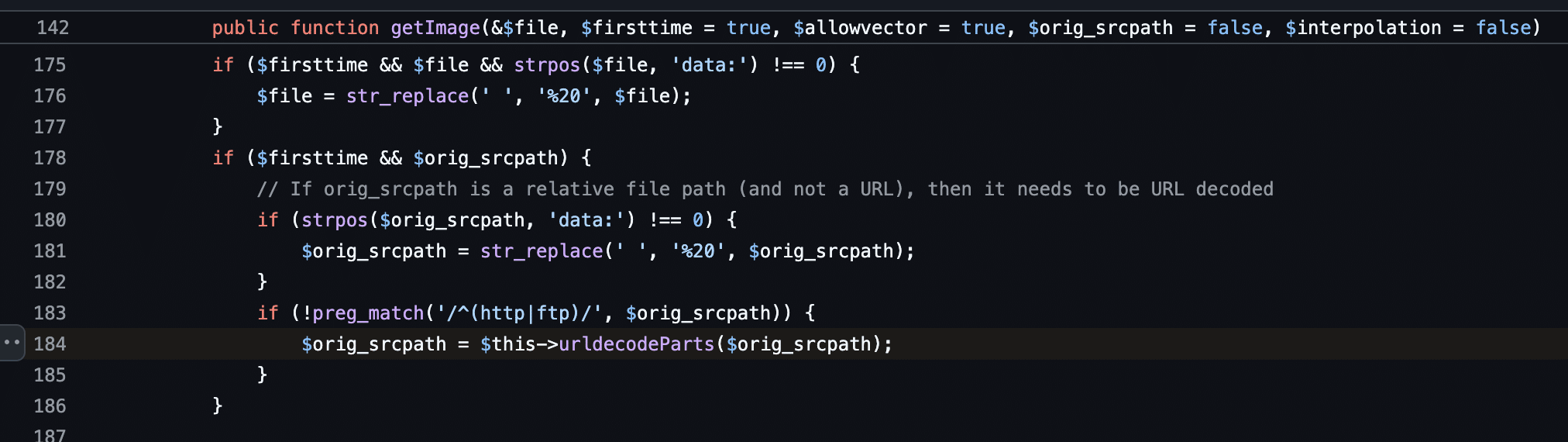
Task: Click strpos on line 180
Action: coord(335,220)
